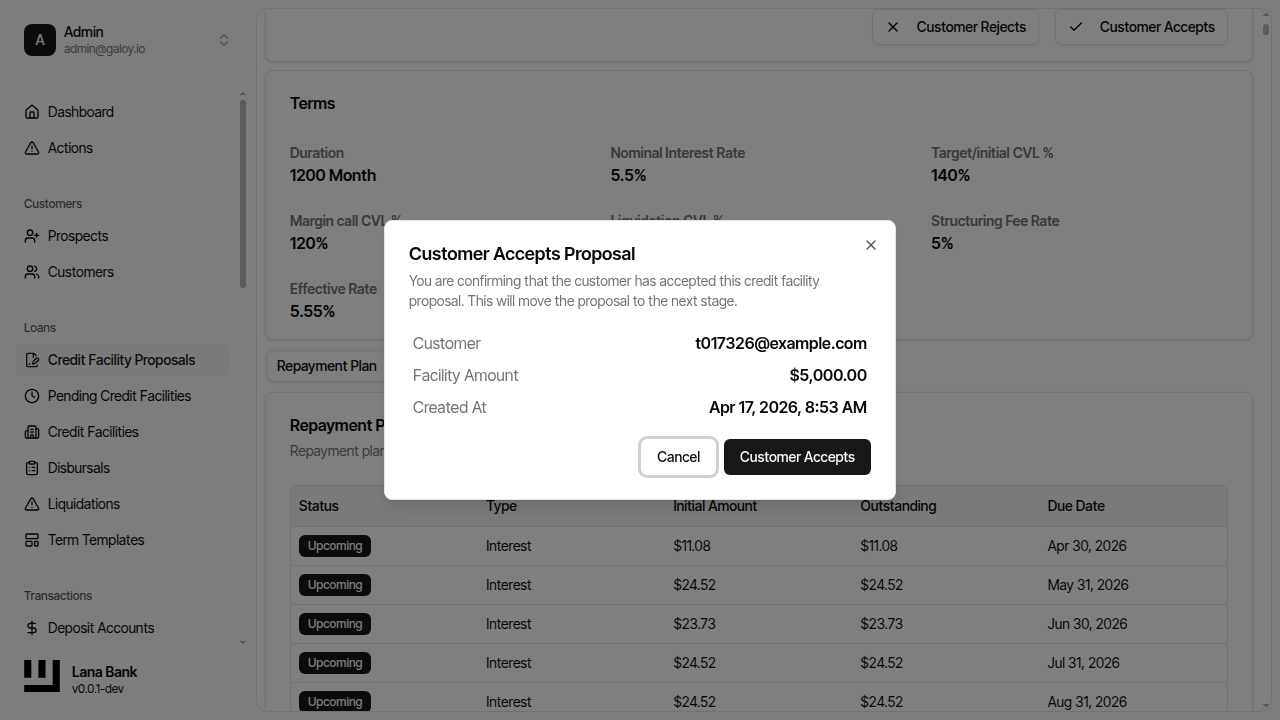Expand the sidebar chevron near Deposit Accounts
The height and width of the screenshot is (720, 1280).
pos(242,643)
